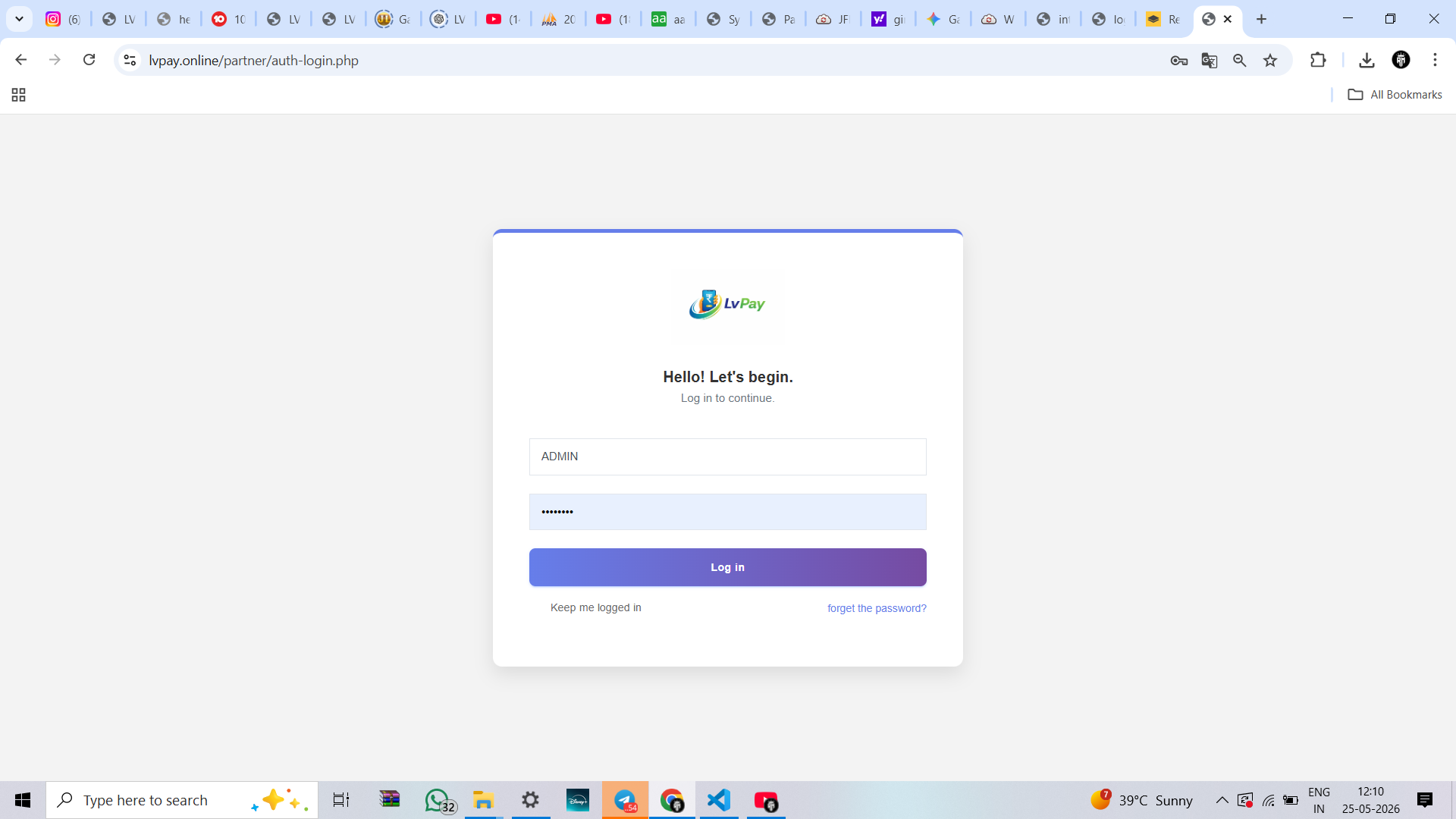Open the Windows notification center
The image size is (1456, 819).
pyautogui.click(x=1425, y=800)
